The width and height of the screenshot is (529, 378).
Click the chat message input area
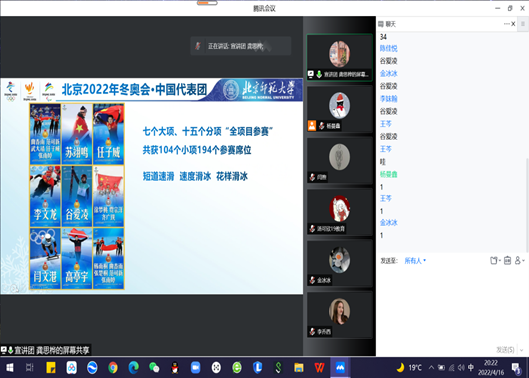click(x=451, y=304)
